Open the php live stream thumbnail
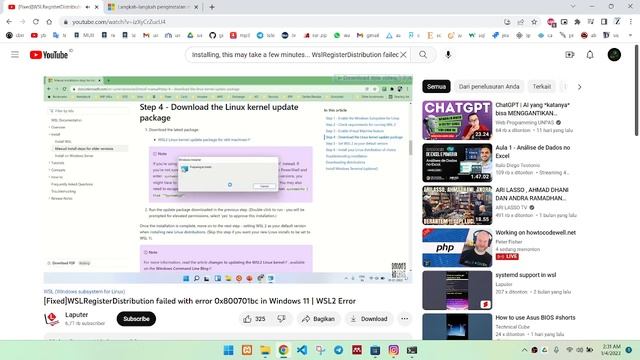The height and width of the screenshot is (360, 640). click(457, 248)
